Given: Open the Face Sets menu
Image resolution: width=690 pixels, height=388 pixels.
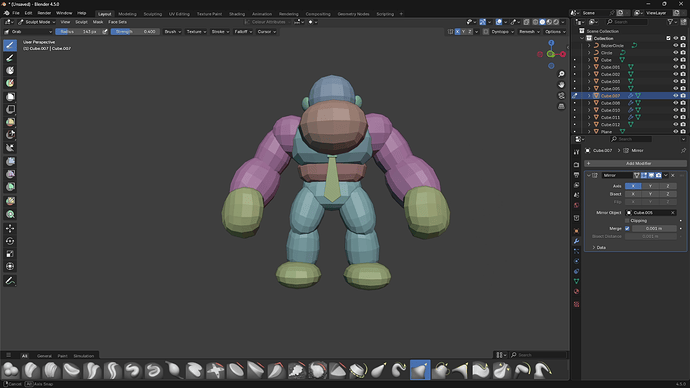Looking at the screenshot, I should point(117,22).
